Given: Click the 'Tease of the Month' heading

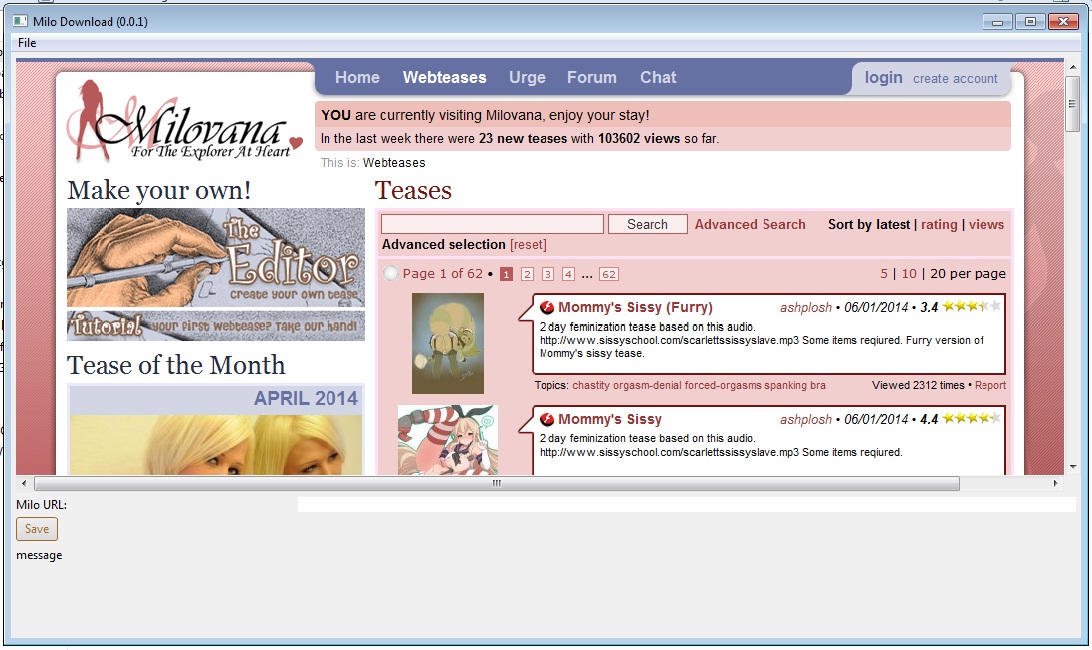Looking at the screenshot, I should point(176,365).
